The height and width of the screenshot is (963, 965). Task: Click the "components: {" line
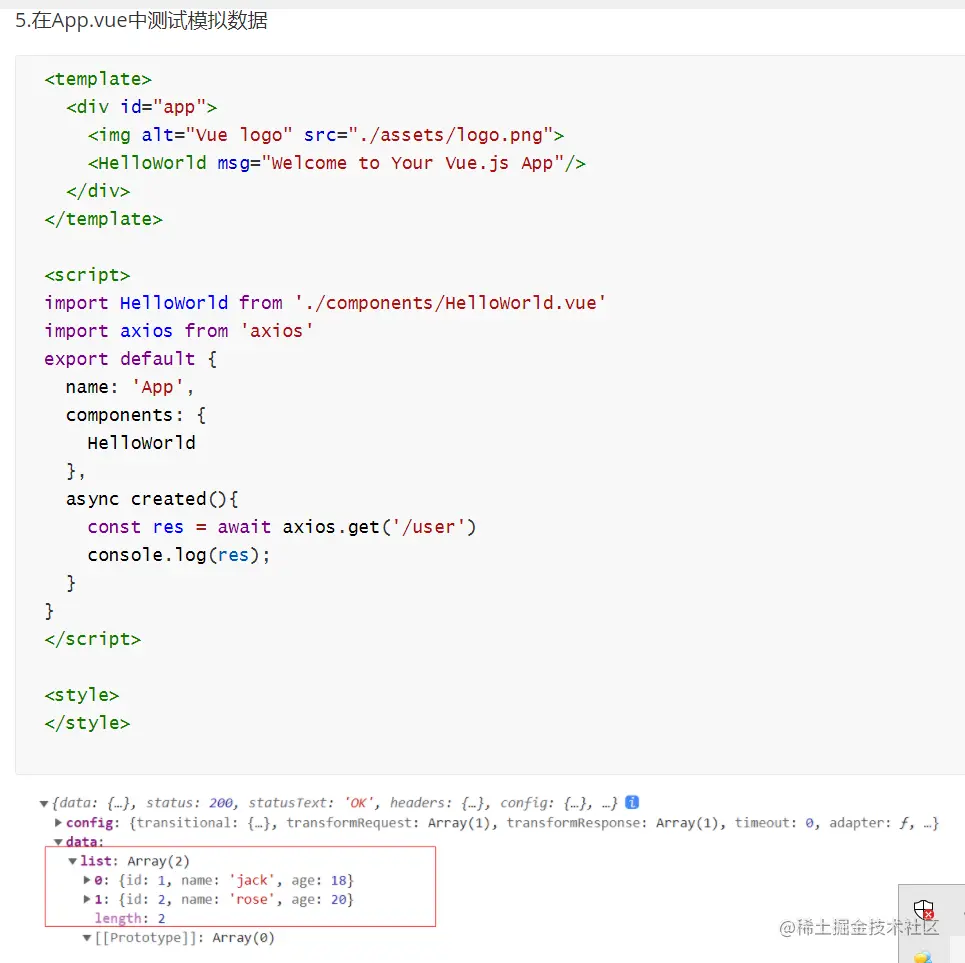tap(136, 415)
